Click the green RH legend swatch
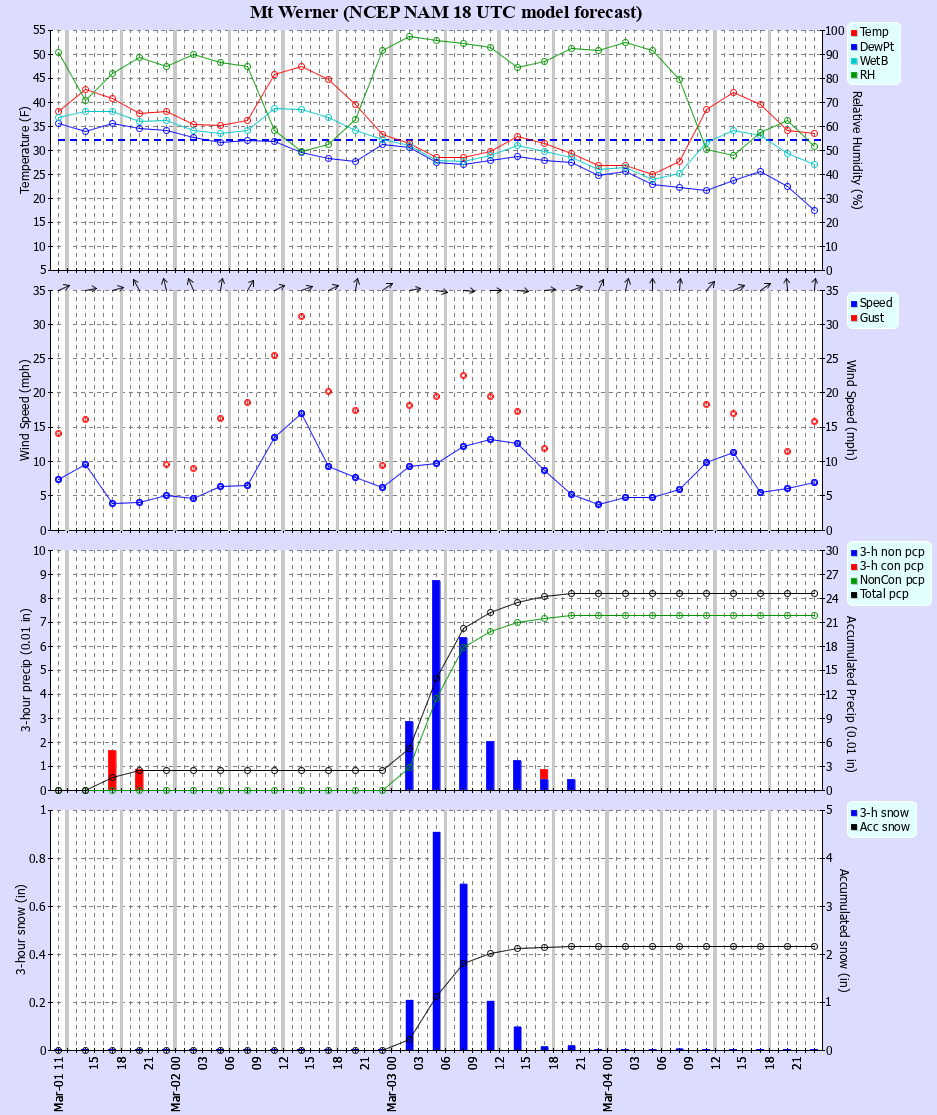This screenshot has width=937, height=1115. click(853, 74)
